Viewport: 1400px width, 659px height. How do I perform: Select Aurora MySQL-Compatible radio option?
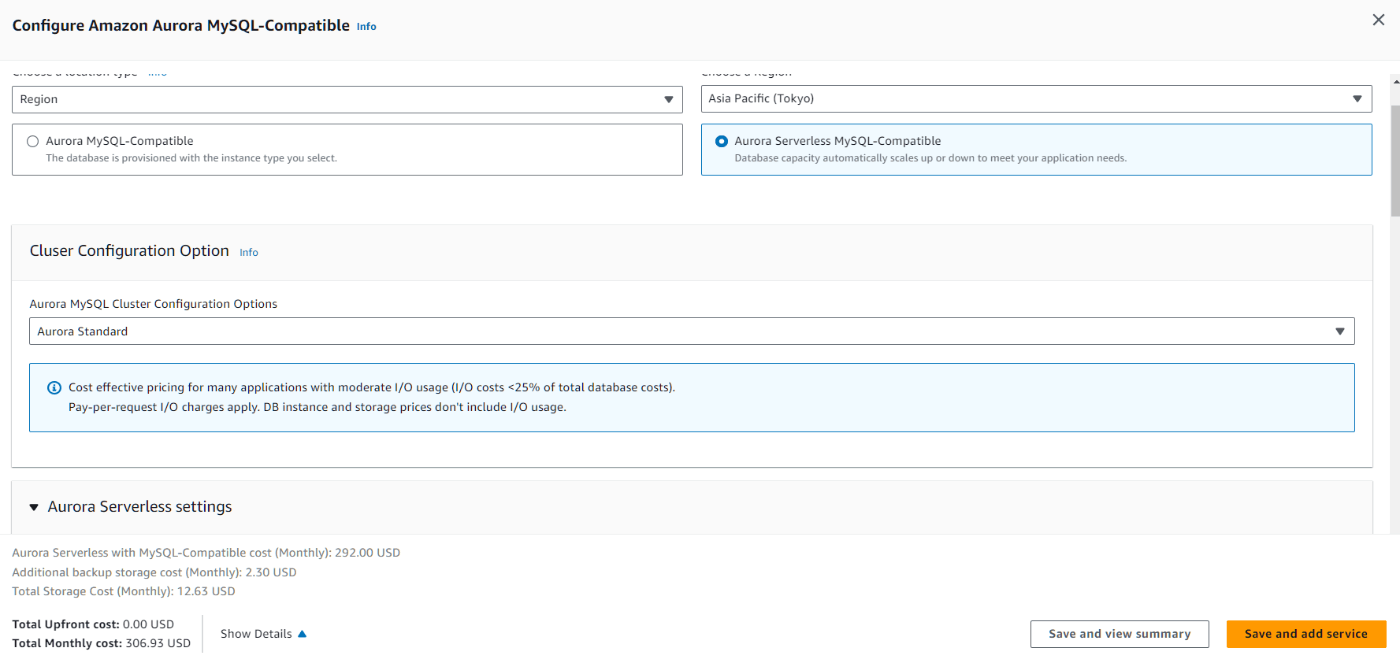(x=33, y=141)
